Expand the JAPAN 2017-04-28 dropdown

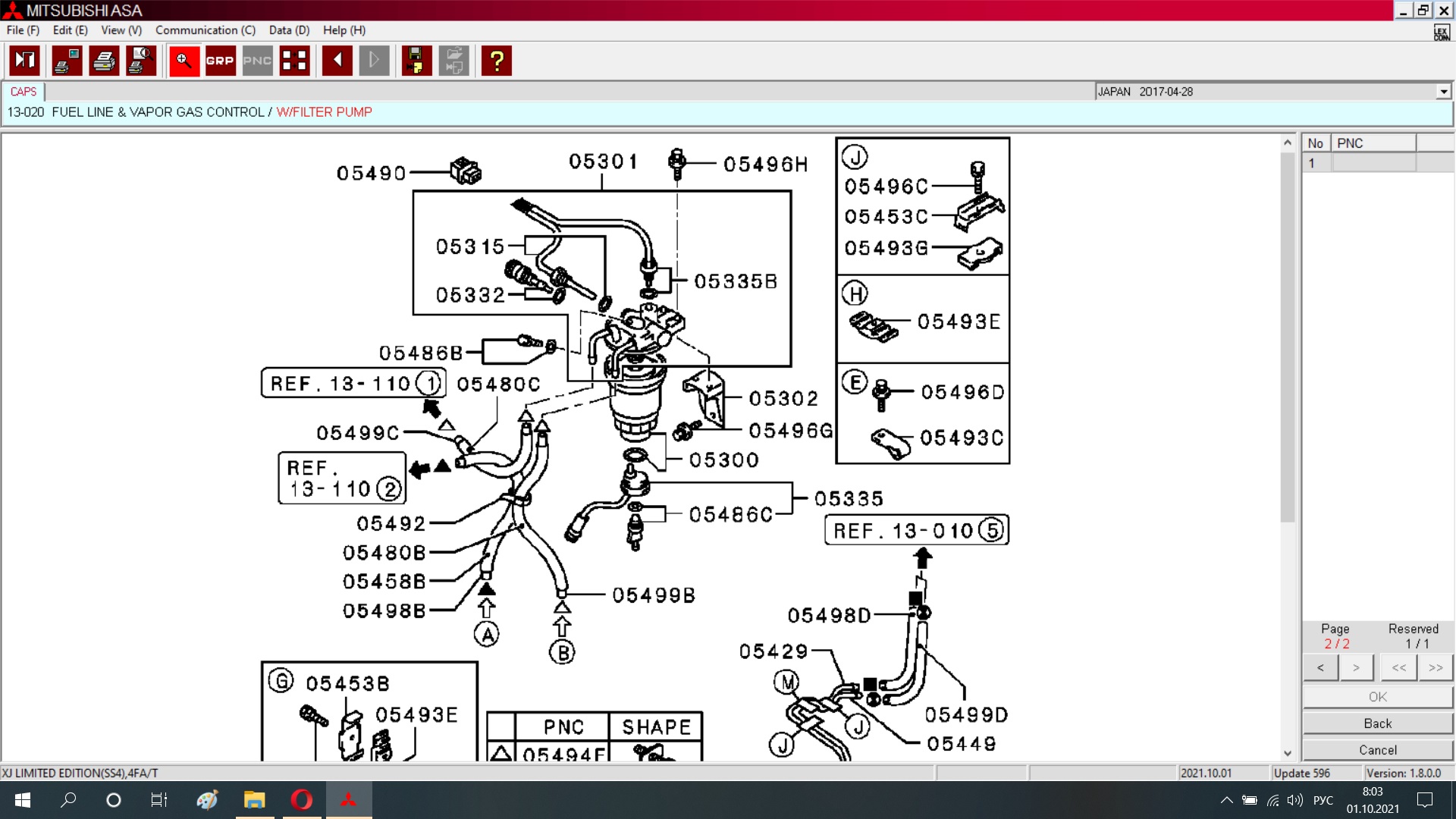(1443, 92)
